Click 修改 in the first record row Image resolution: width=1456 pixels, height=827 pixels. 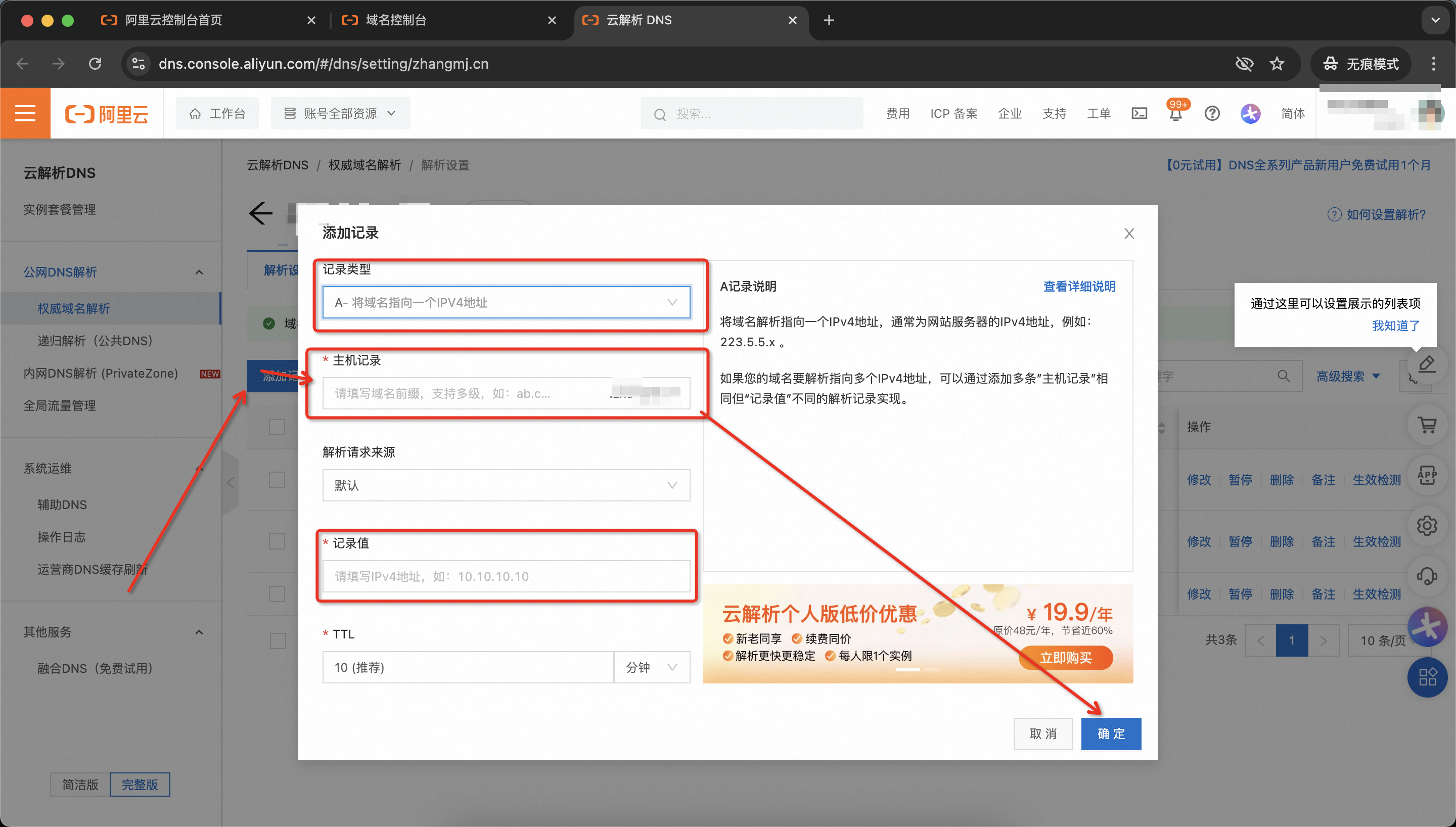[x=1199, y=480]
